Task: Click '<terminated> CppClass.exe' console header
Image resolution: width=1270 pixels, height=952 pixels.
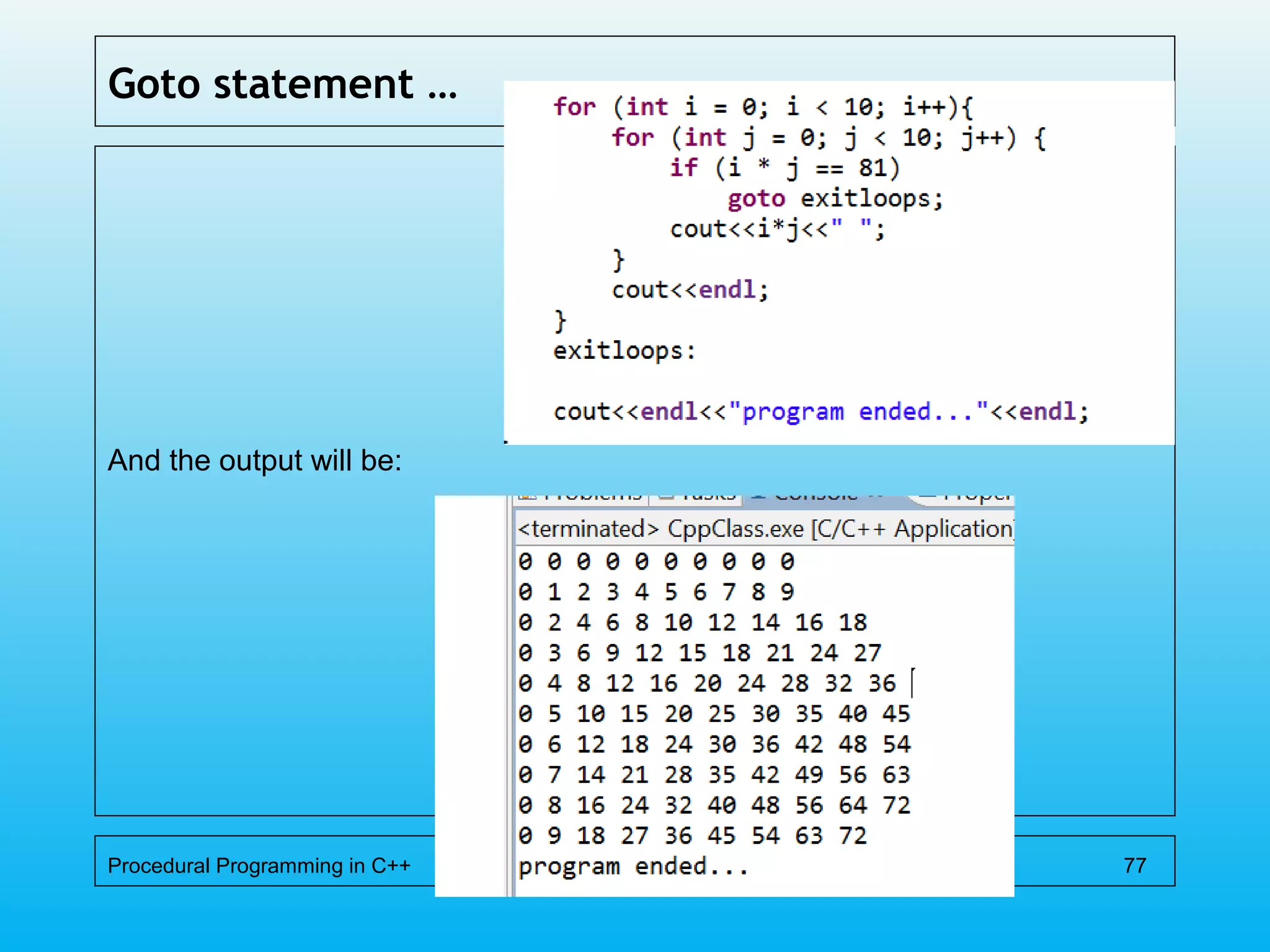Action: [x=765, y=529]
